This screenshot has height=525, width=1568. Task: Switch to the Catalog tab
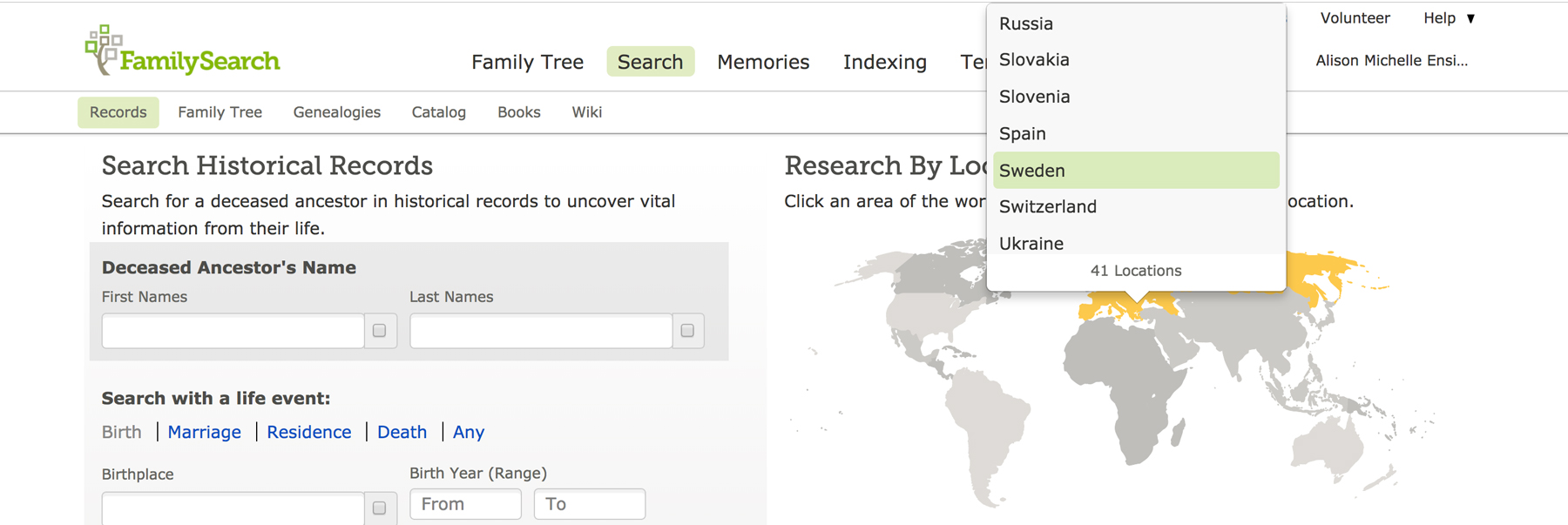click(439, 112)
